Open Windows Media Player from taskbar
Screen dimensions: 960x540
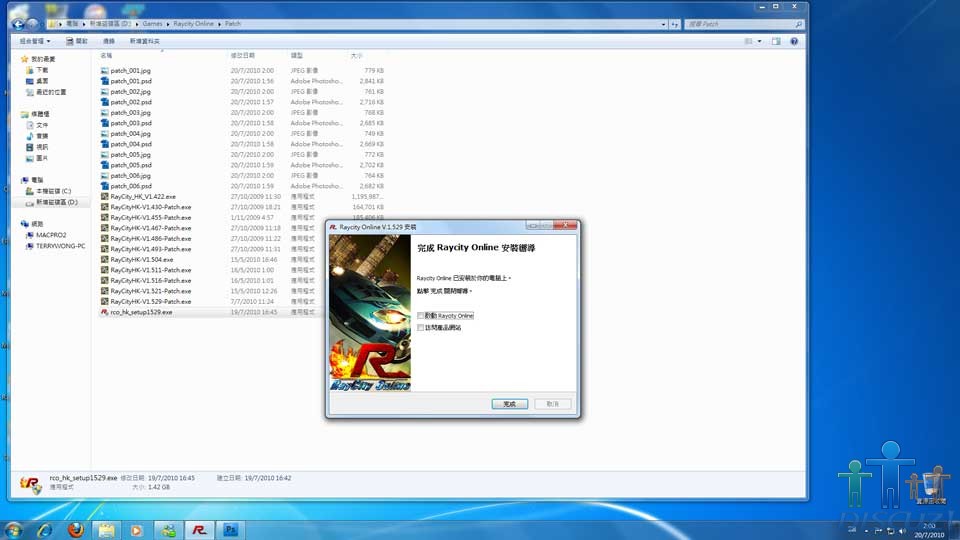(137, 530)
